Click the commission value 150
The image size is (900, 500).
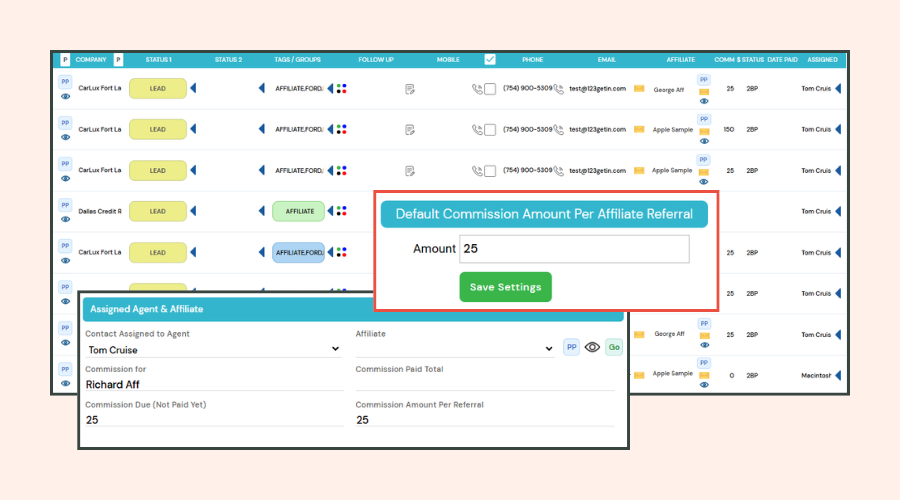click(729, 130)
